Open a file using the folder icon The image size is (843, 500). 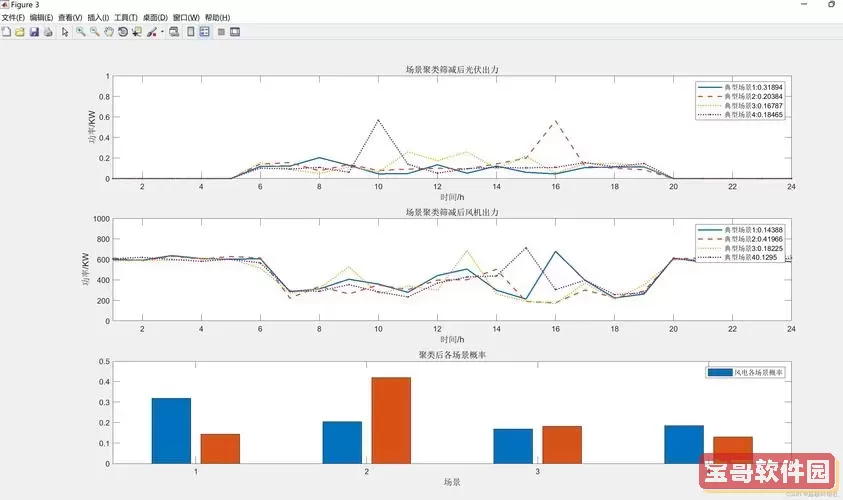19,32
